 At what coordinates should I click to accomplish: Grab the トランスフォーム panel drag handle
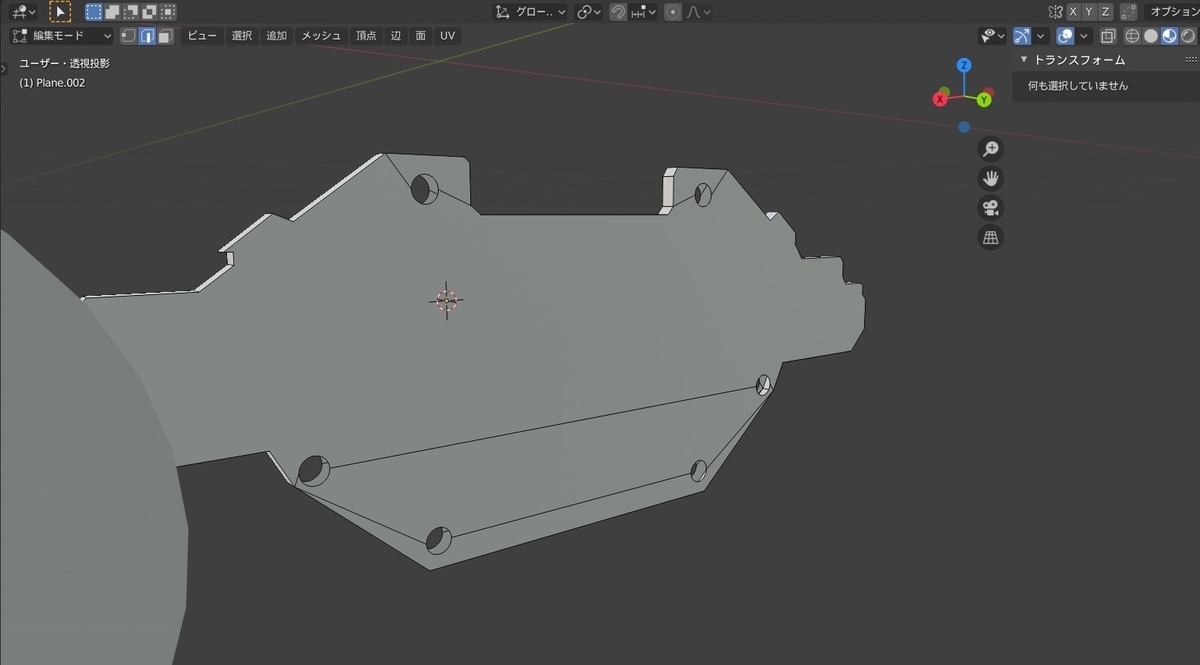click(1193, 60)
